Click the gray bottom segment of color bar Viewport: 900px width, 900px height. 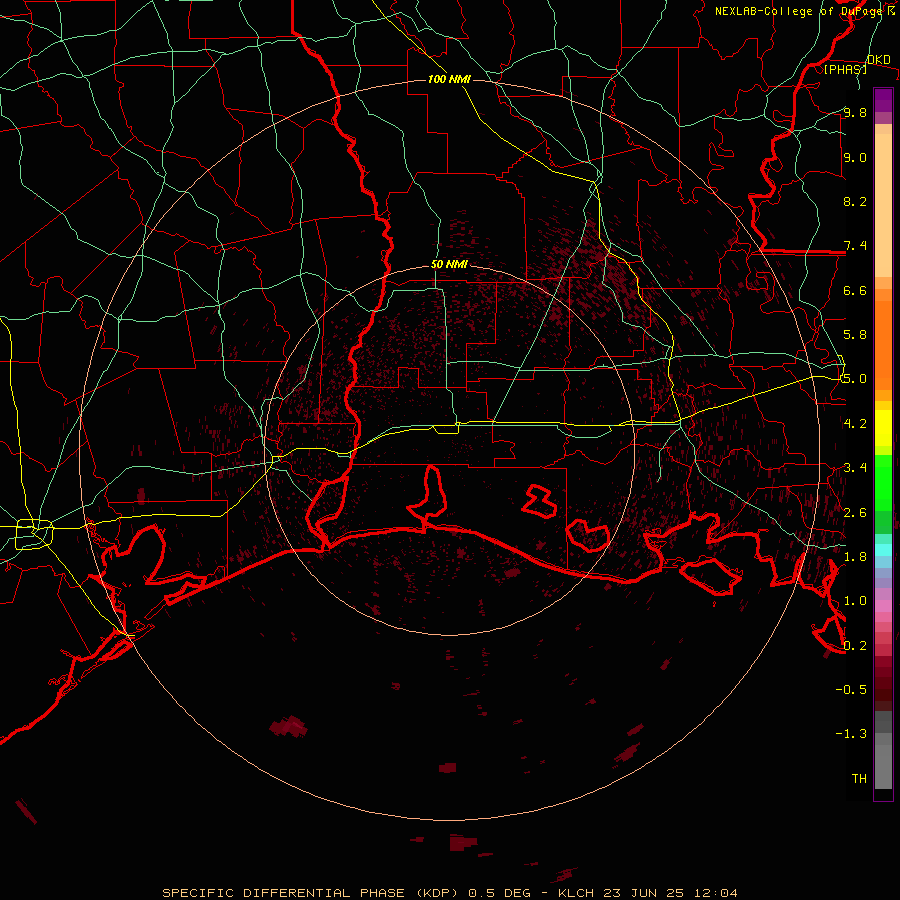tap(883, 766)
